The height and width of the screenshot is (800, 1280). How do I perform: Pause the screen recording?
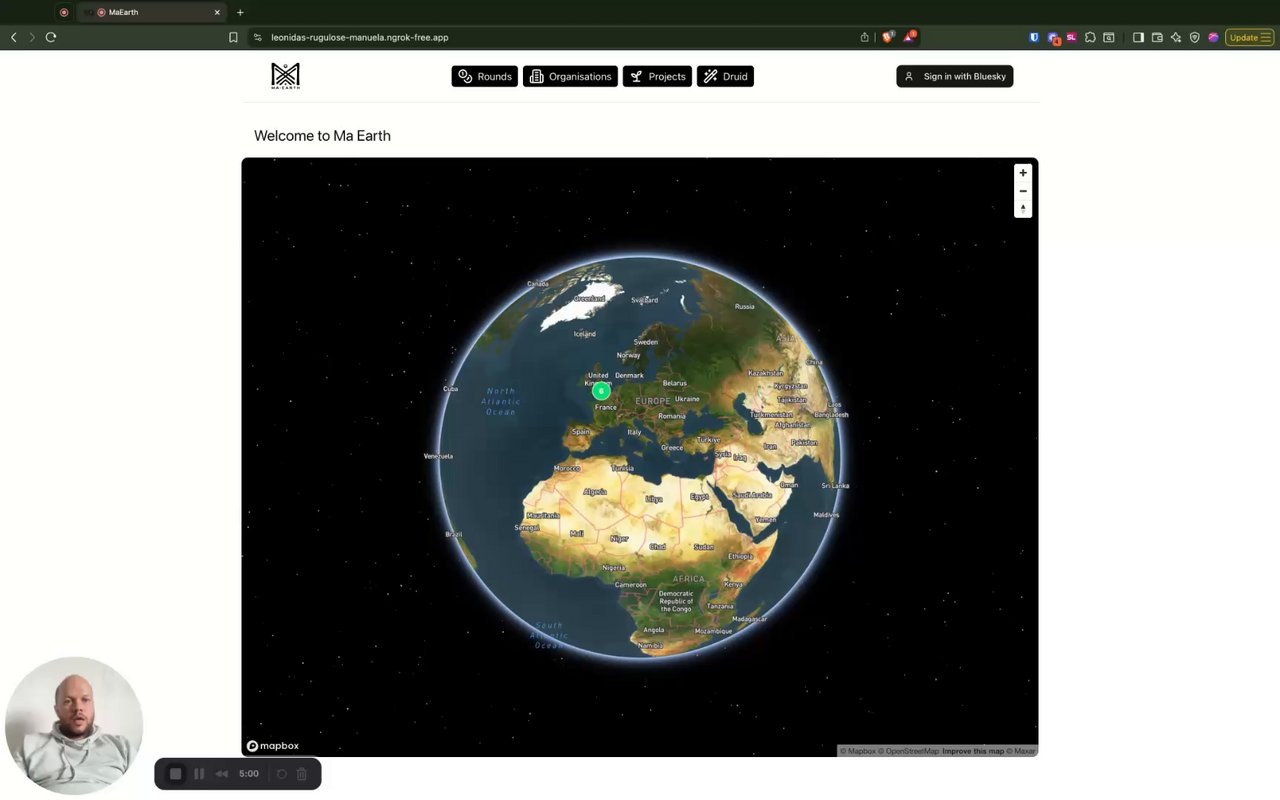(x=199, y=774)
